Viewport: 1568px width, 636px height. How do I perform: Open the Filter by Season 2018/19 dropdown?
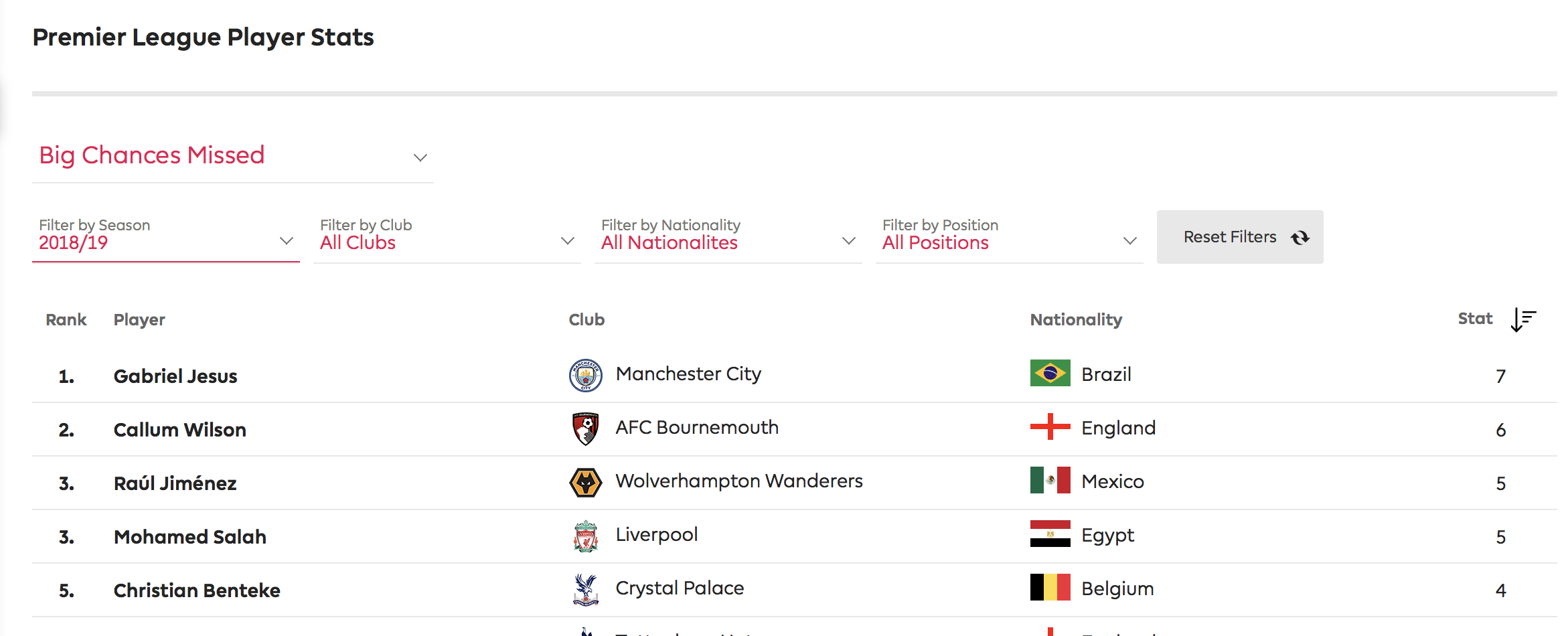coord(166,236)
